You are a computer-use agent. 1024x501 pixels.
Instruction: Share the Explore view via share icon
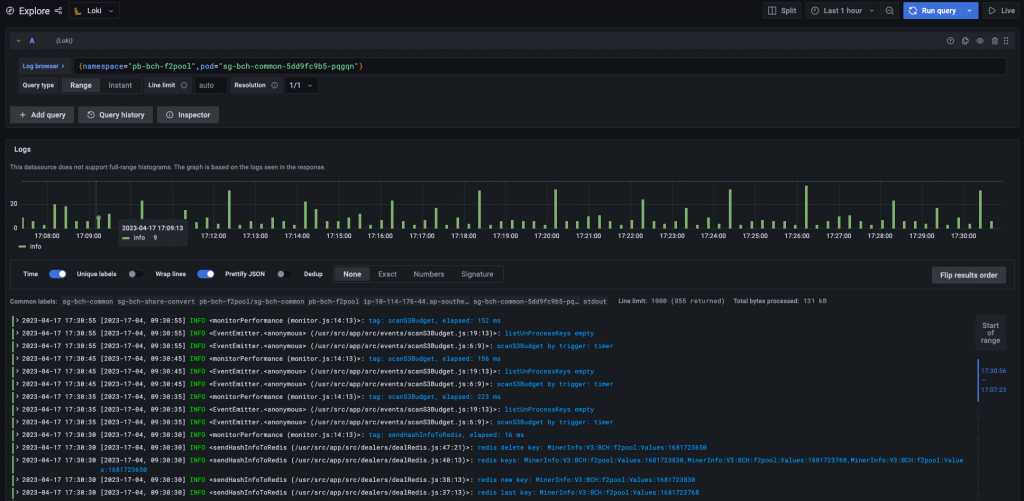click(59, 10)
